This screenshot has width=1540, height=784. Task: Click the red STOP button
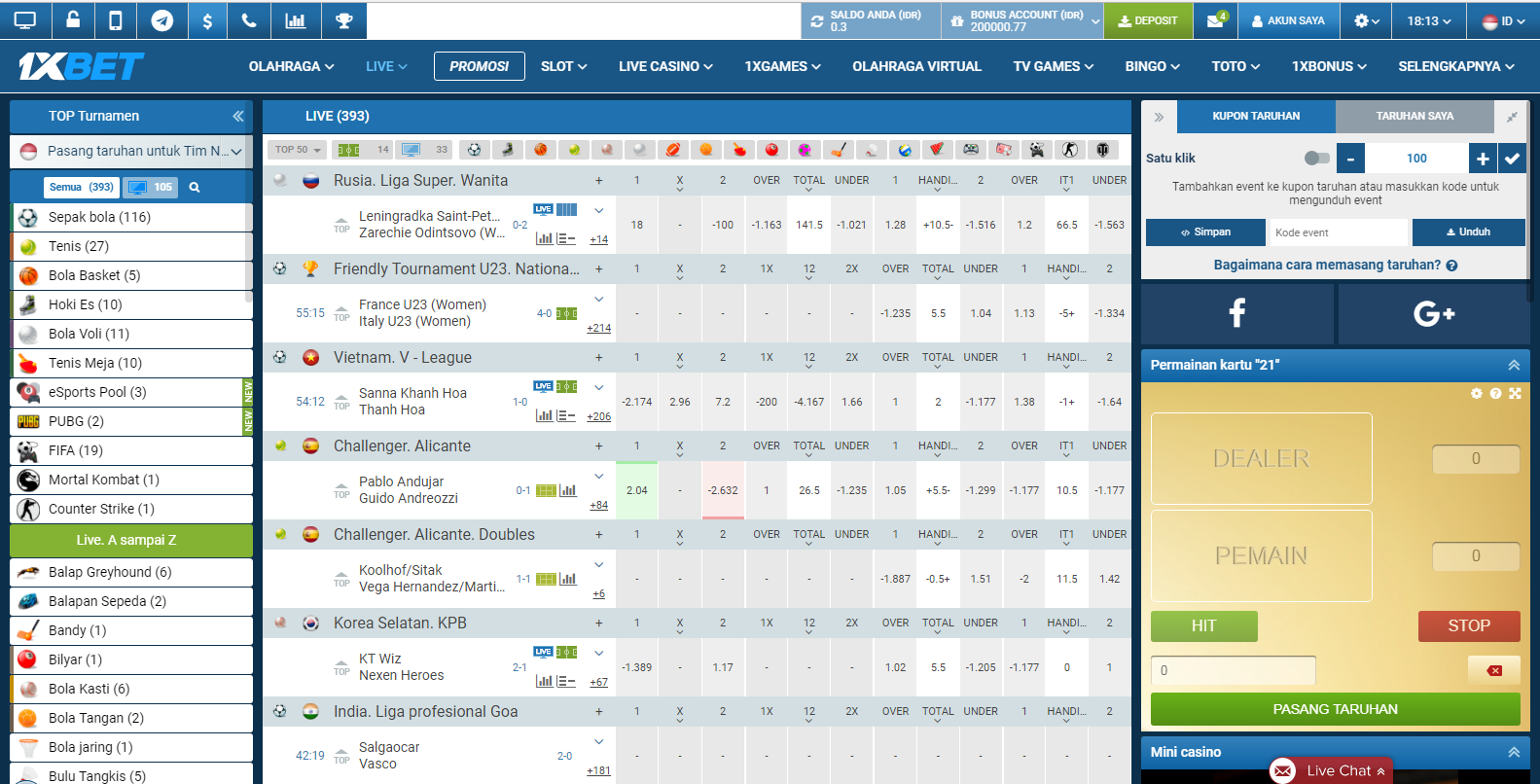1469,625
